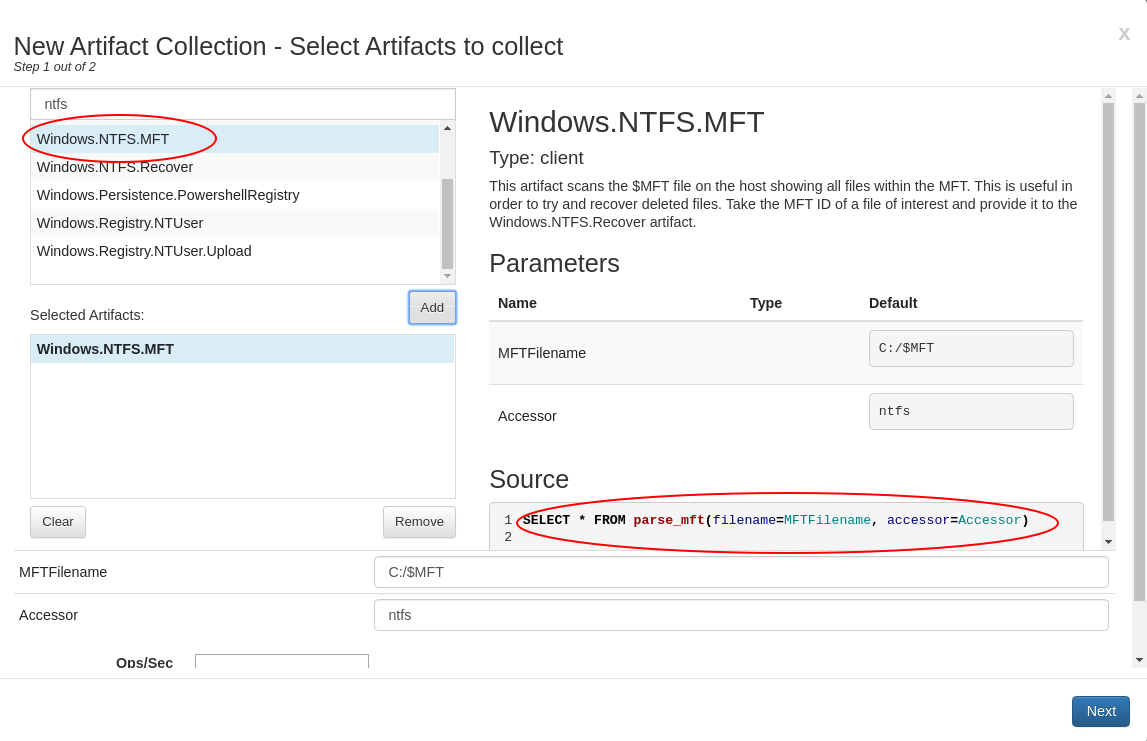
Task: Close the dialog with the x button
Action: 1124,34
